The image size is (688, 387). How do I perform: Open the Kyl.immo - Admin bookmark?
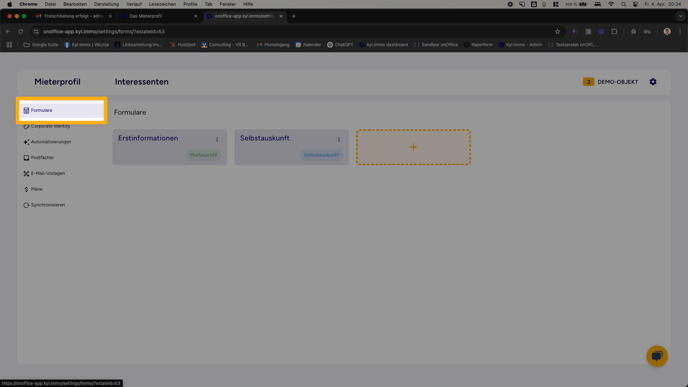point(520,45)
